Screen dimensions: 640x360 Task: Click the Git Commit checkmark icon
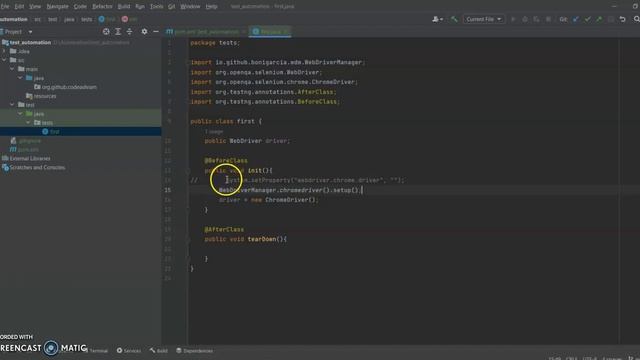click(x=587, y=19)
